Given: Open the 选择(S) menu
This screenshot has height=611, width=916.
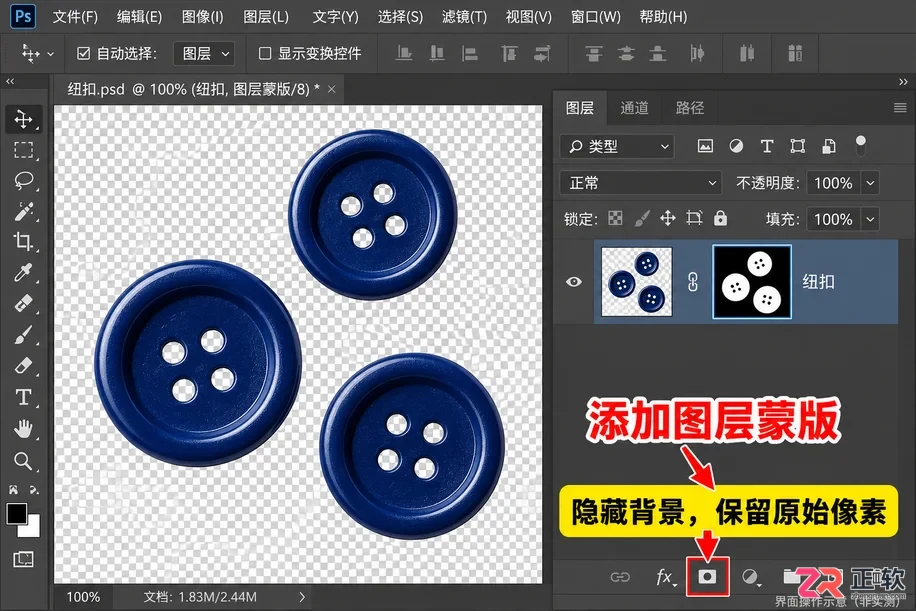Looking at the screenshot, I should pyautogui.click(x=400, y=17).
